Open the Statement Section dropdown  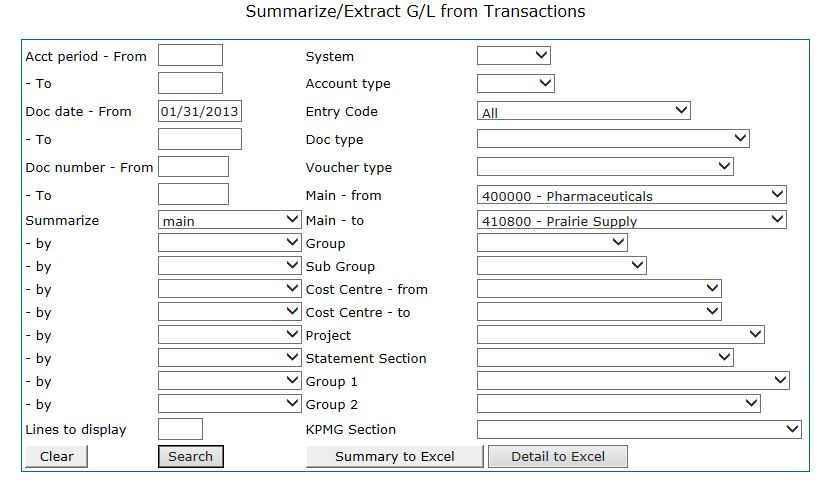(x=605, y=358)
